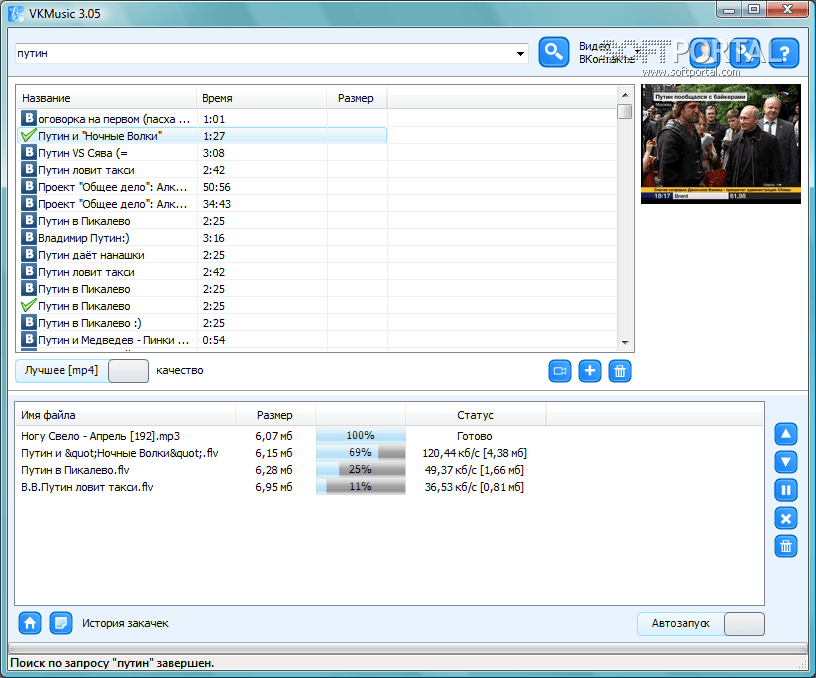Sort results by Название column header
The image size is (816, 678).
(x=107, y=98)
